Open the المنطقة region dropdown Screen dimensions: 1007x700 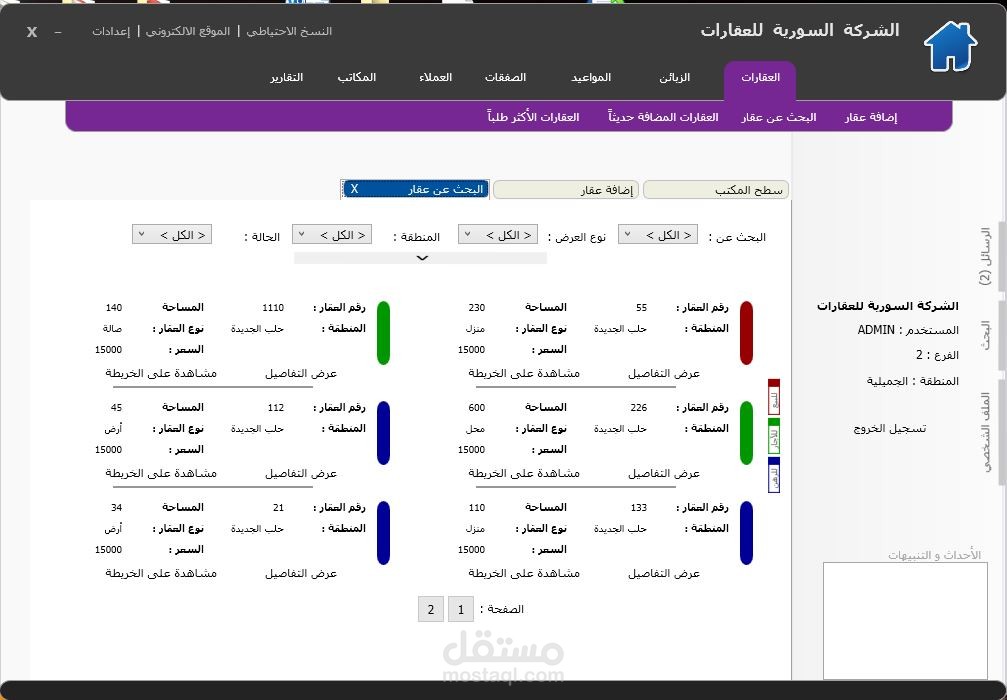coord(331,234)
